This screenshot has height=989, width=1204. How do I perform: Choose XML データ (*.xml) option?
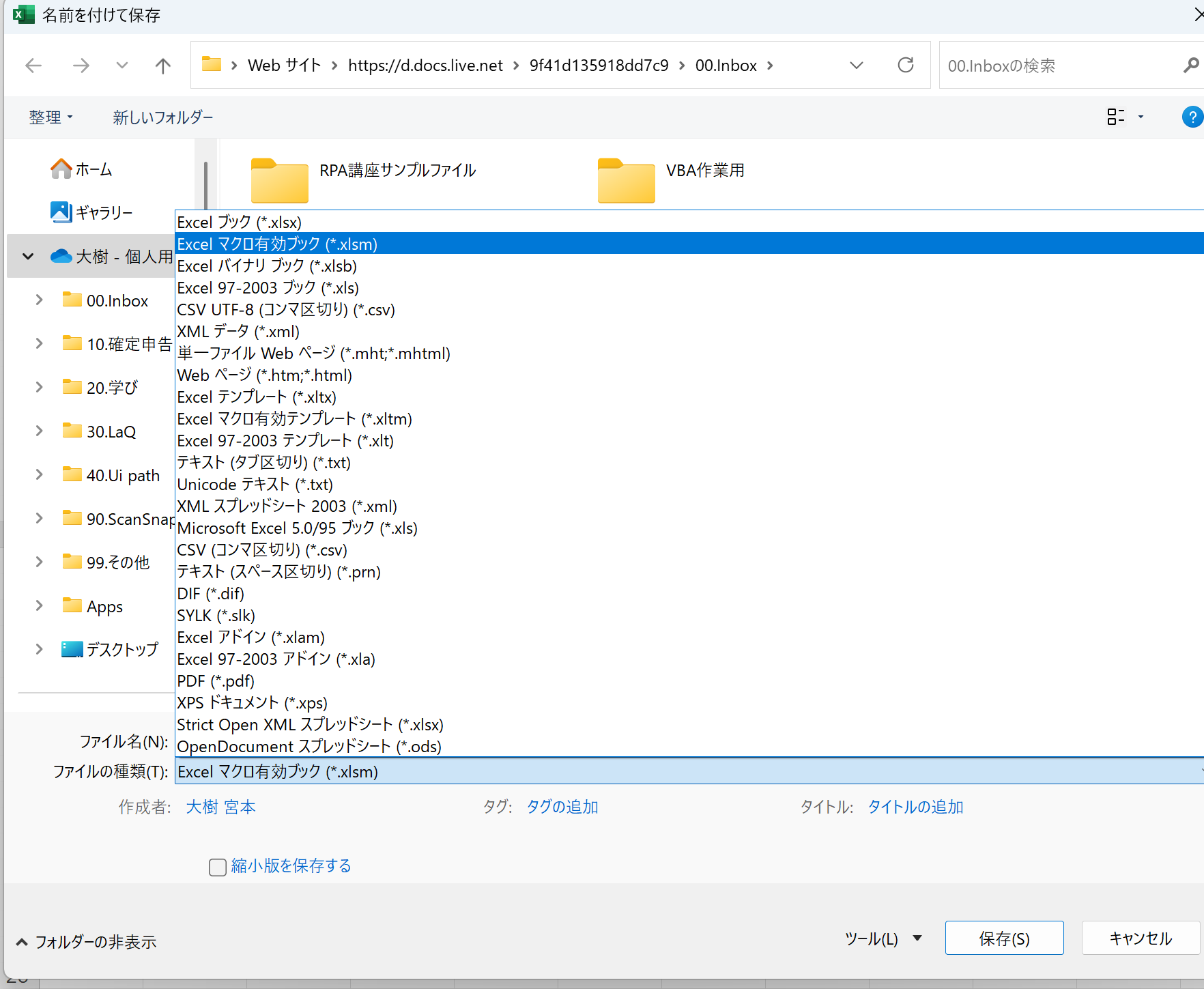click(689, 331)
